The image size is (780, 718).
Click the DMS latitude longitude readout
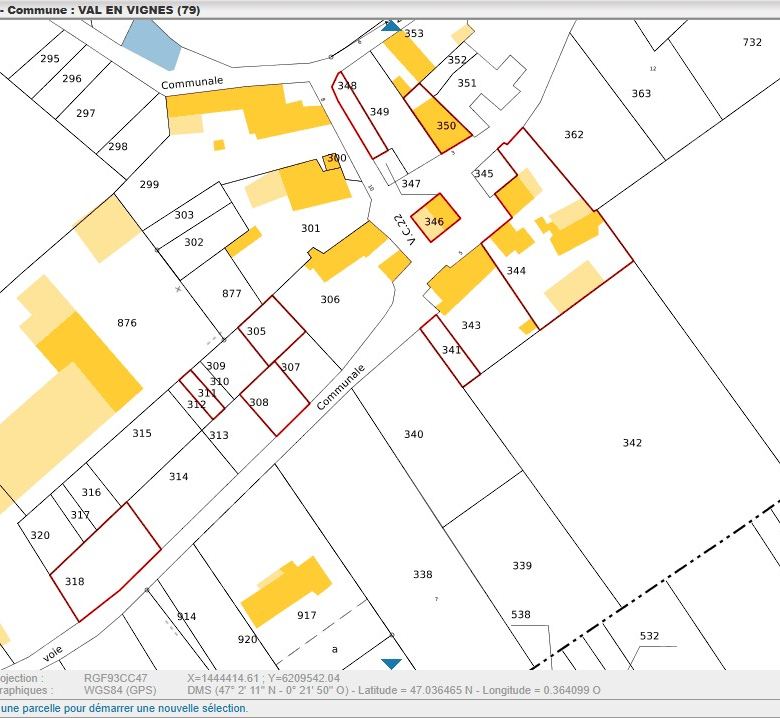pos(394,691)
